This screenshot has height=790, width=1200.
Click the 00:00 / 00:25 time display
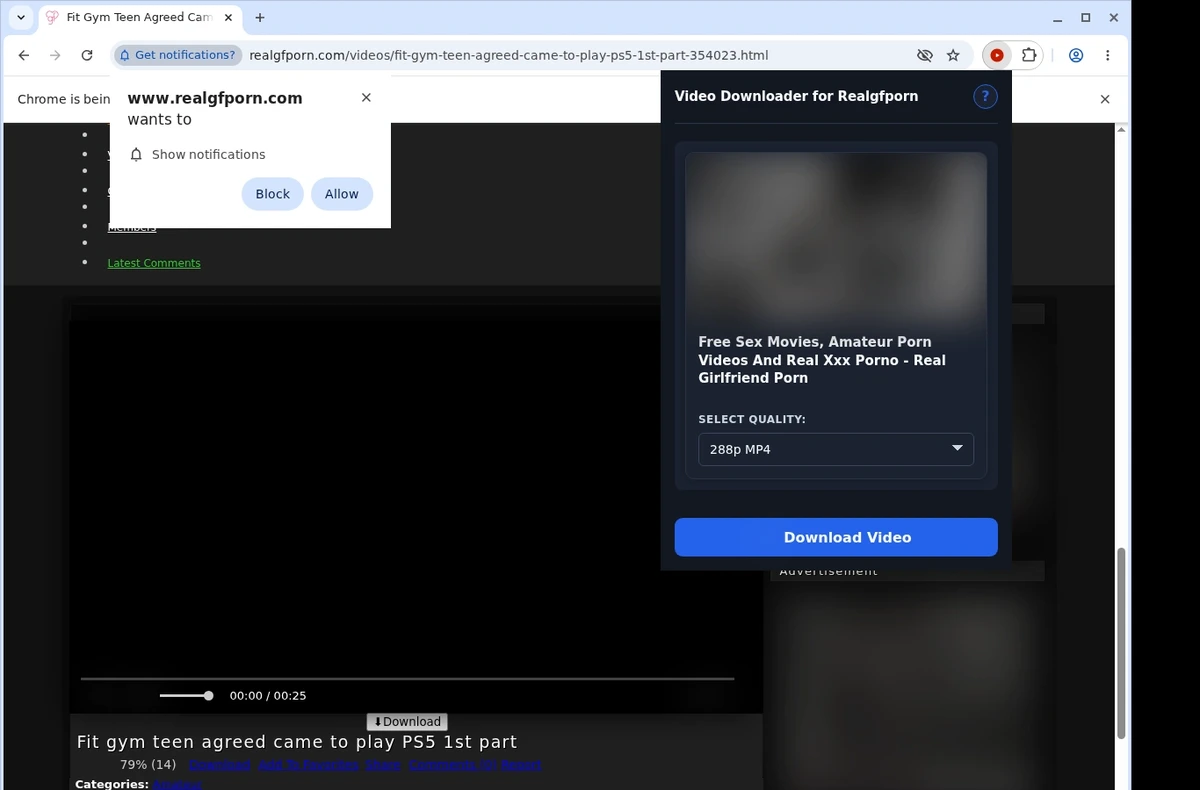click(x=268, y=696)
